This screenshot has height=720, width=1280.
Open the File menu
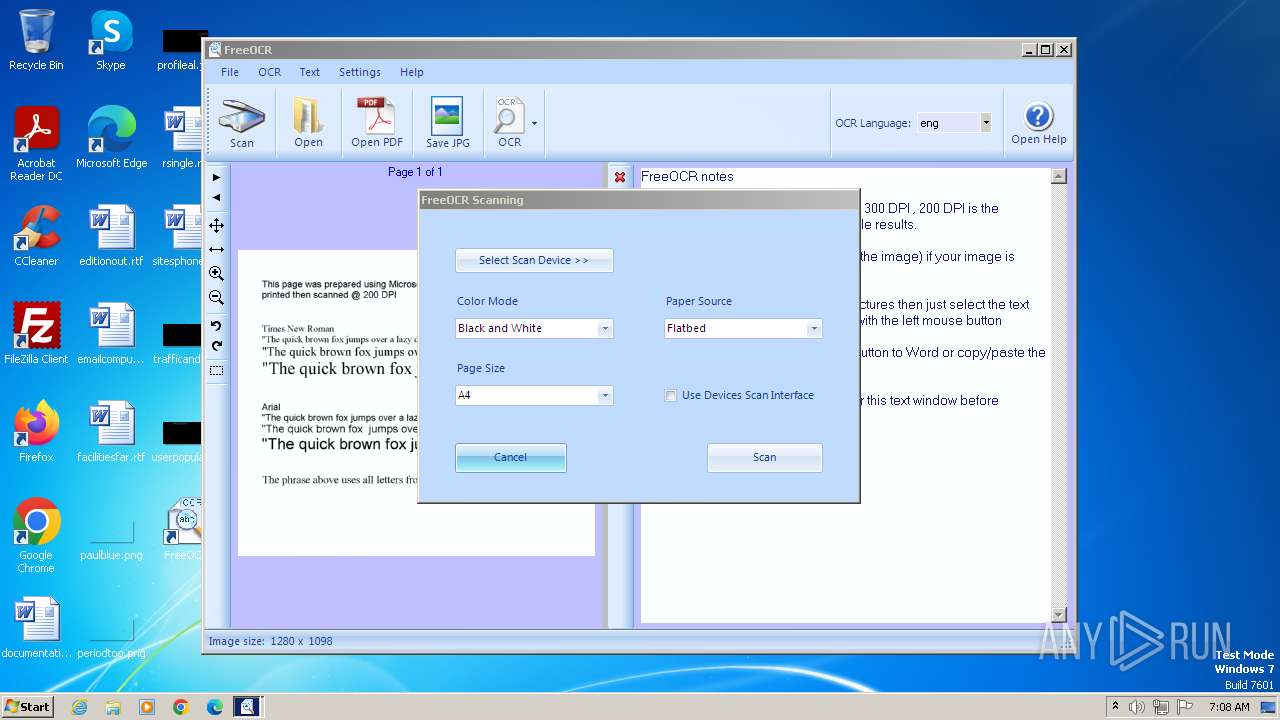(230, 72)
